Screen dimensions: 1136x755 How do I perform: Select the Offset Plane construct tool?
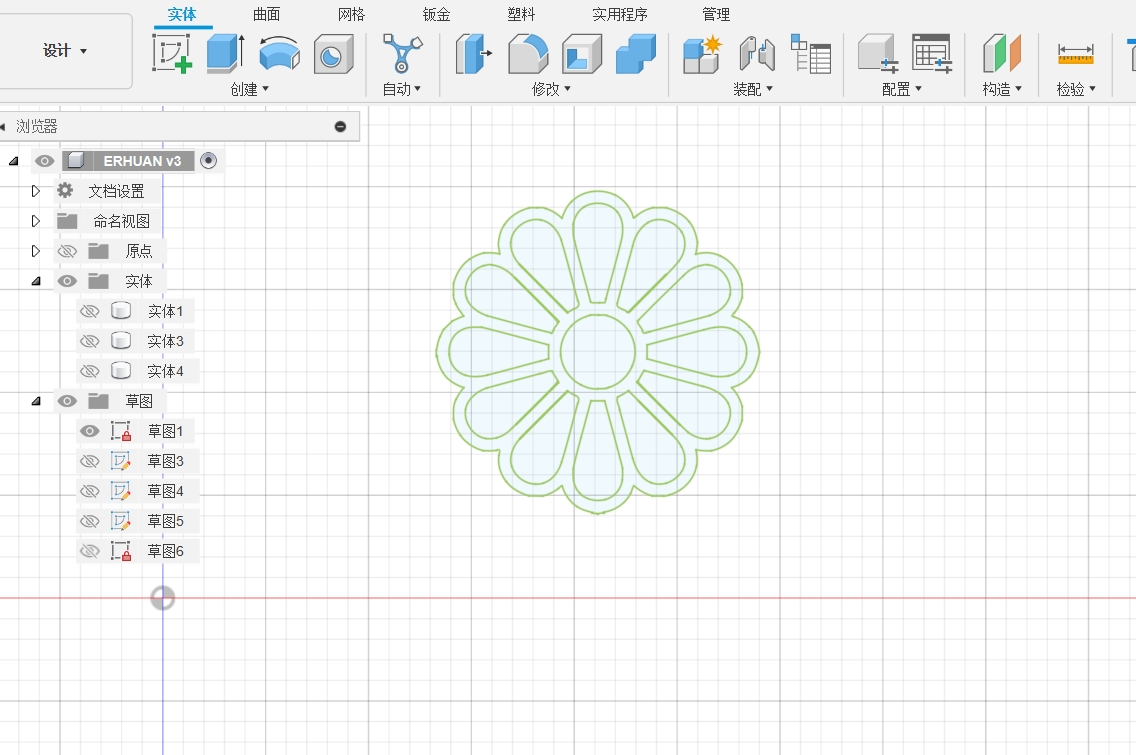pyautogui.click(x=1002, y=54)
